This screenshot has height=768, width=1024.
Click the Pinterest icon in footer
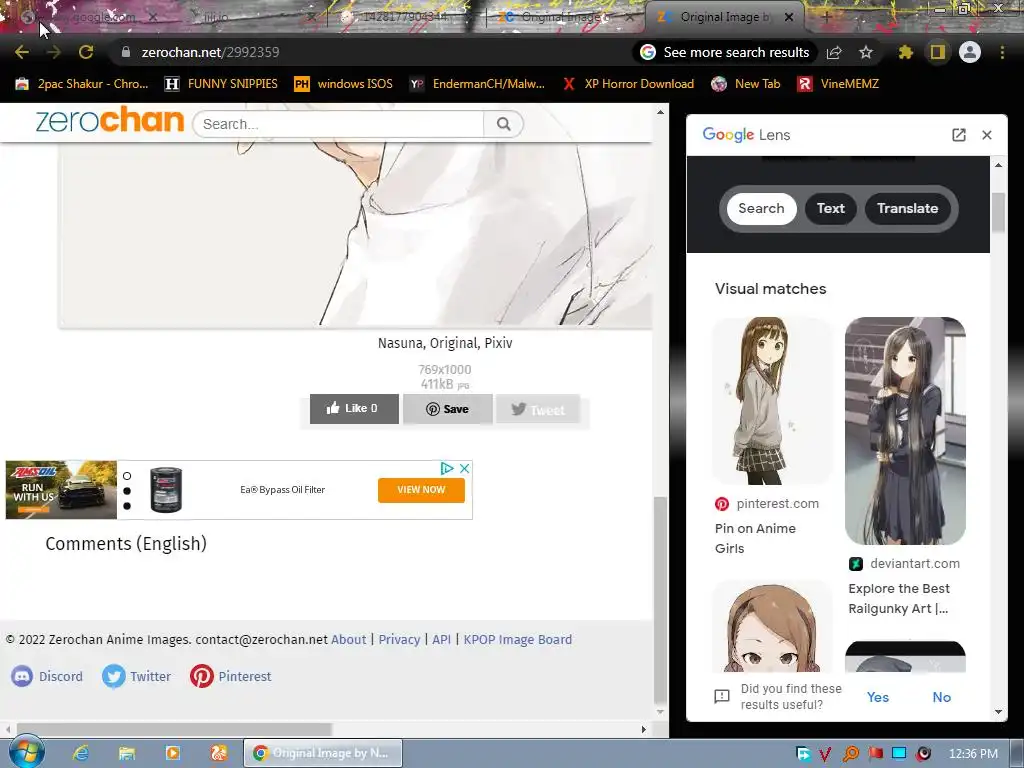pos(202,676)
